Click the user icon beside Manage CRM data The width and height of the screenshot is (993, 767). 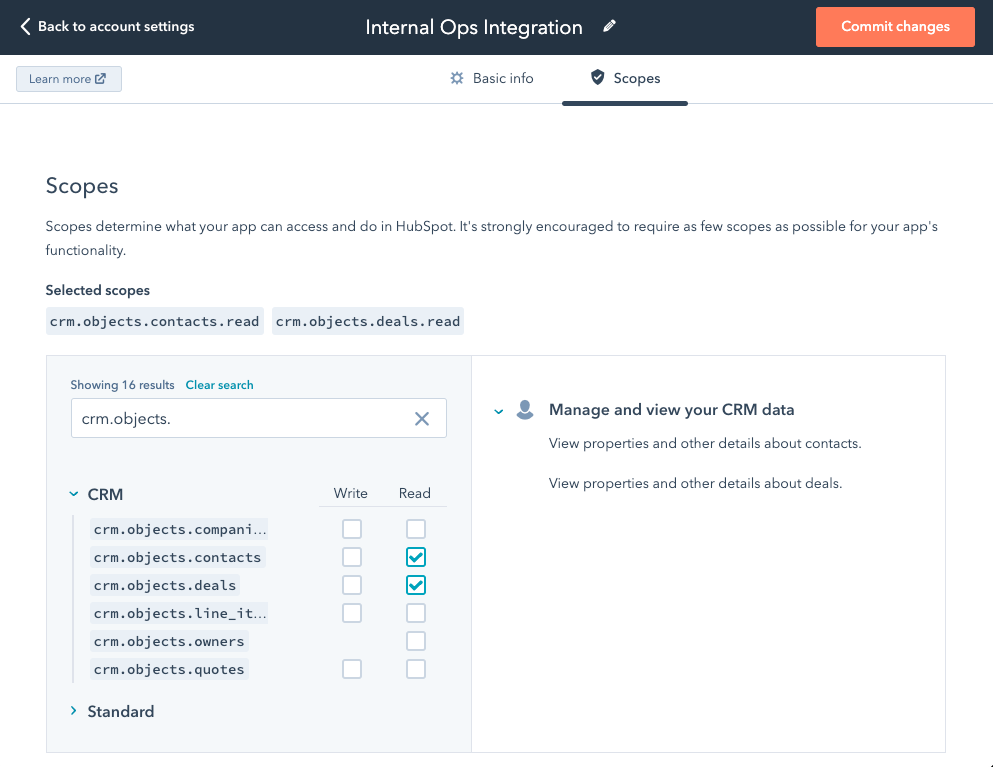pos(525,409)
